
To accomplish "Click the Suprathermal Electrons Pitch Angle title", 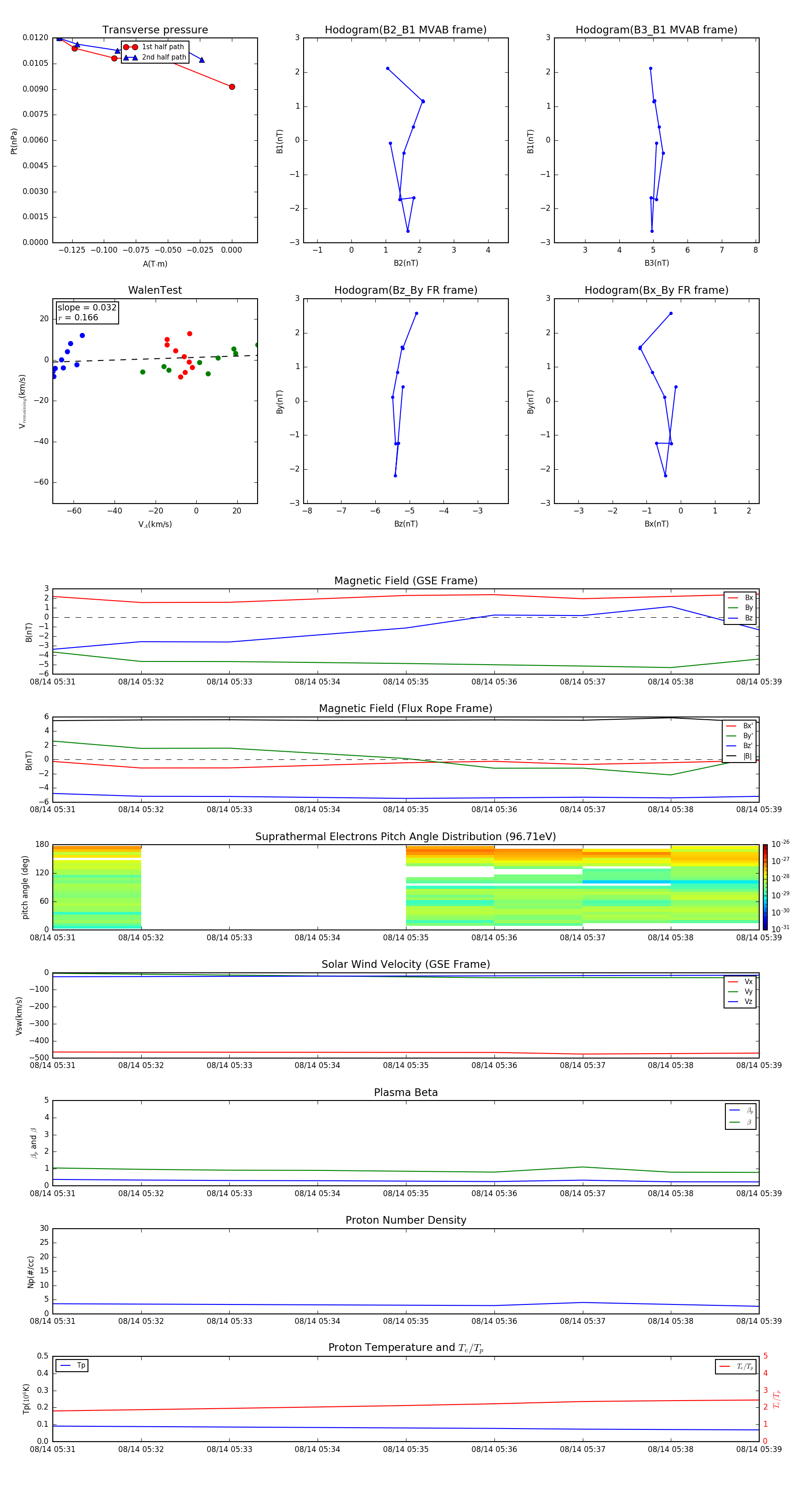I will pos(406,837).
